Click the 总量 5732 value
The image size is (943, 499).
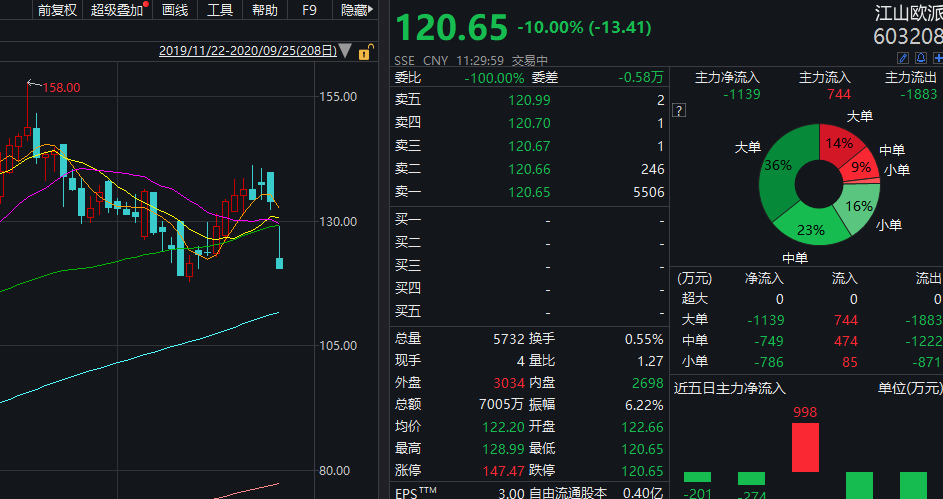[509, 339]
